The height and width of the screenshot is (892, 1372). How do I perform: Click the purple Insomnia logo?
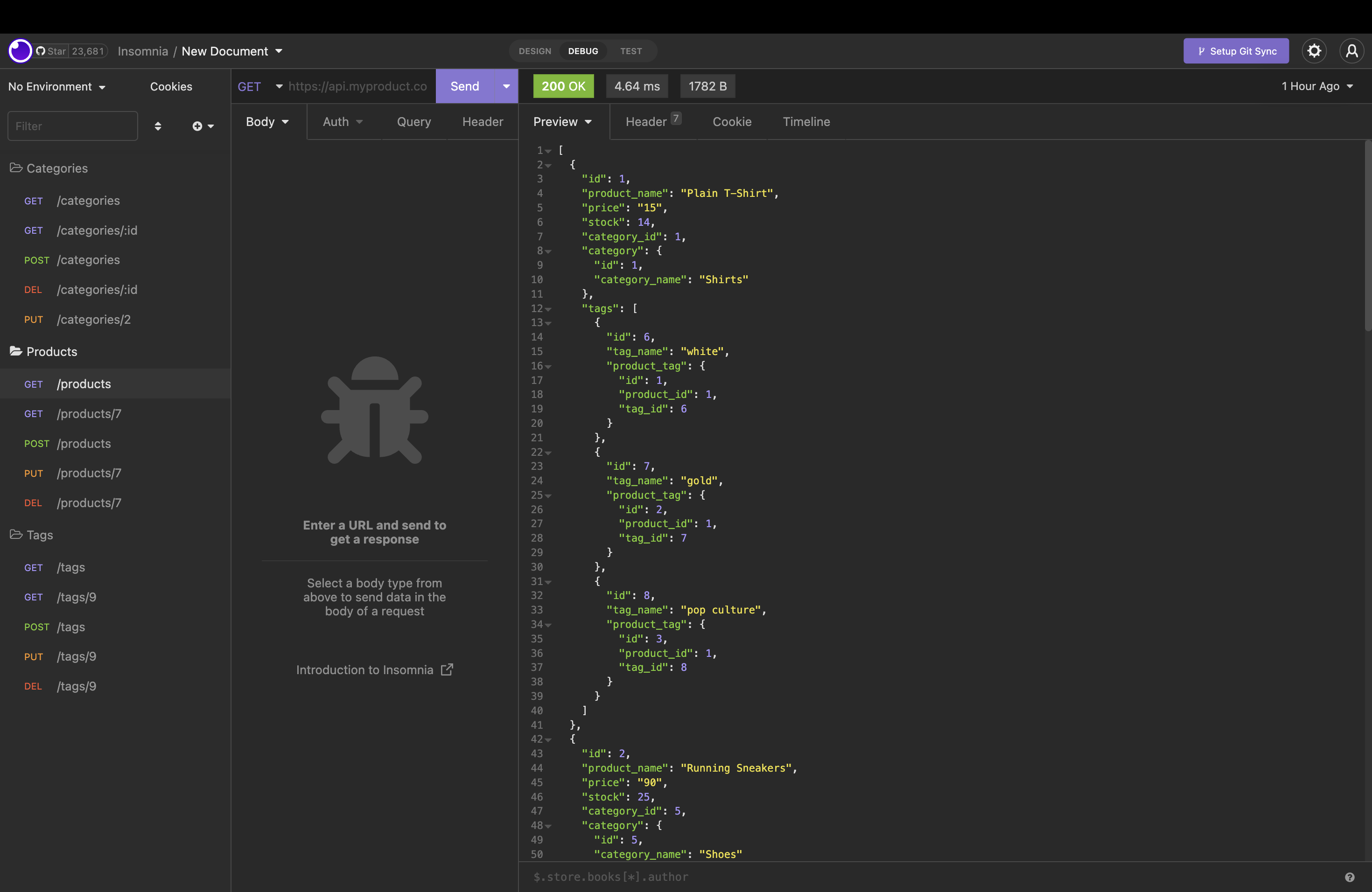[20, 51]
